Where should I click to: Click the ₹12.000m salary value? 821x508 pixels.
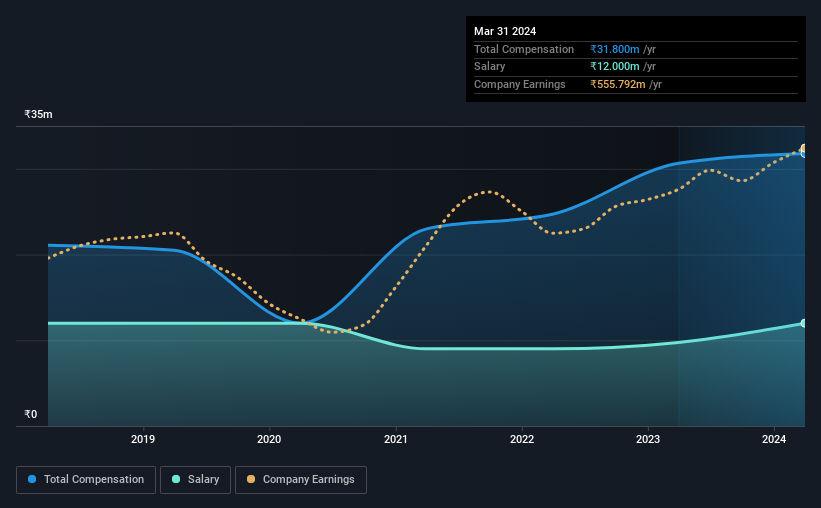click(x=615, y=67)
